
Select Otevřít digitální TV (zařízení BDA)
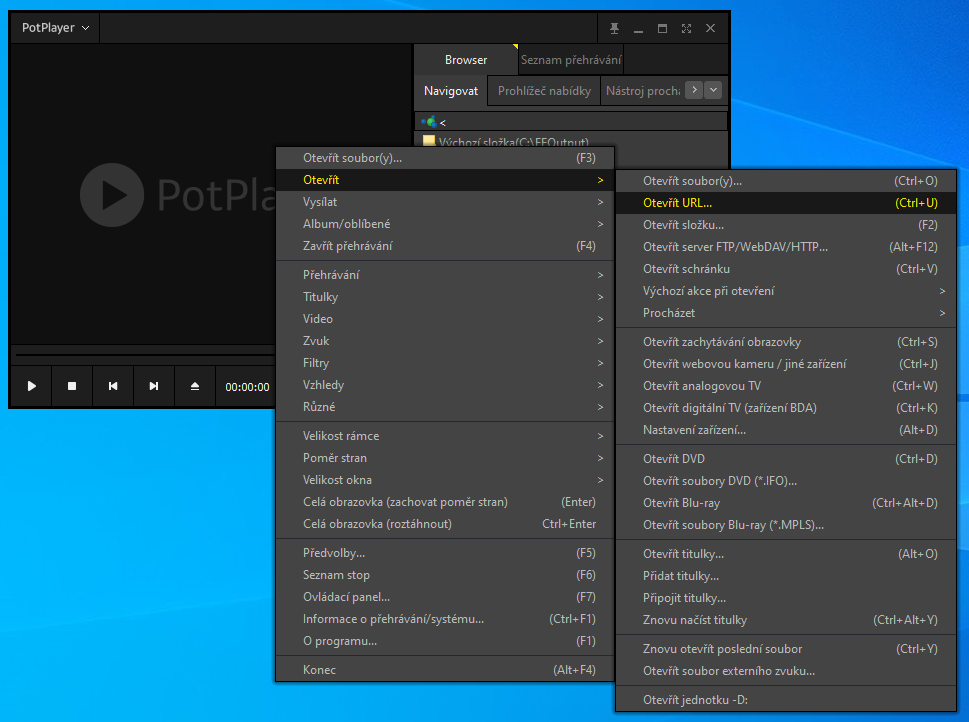pos(786,408)
